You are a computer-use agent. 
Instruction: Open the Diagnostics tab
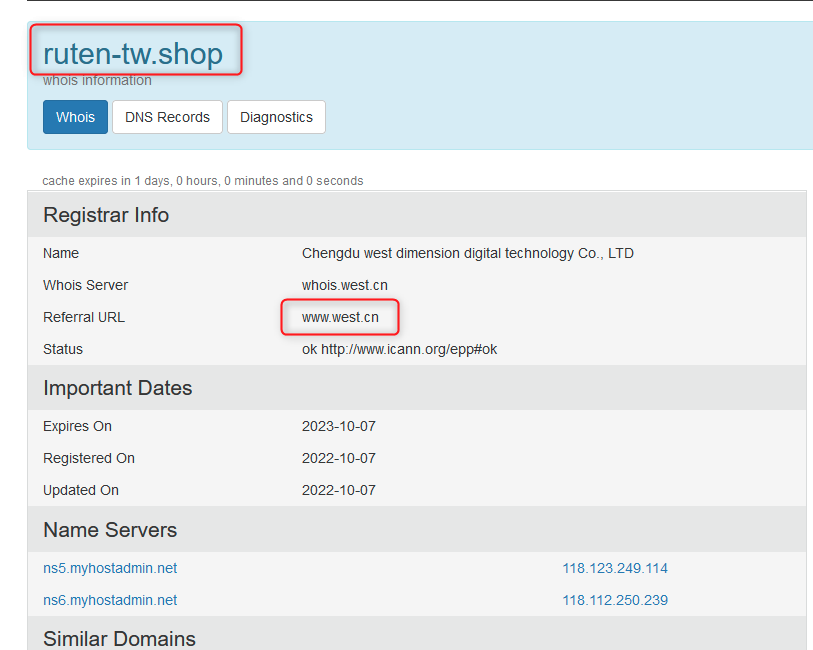(276, 117)
